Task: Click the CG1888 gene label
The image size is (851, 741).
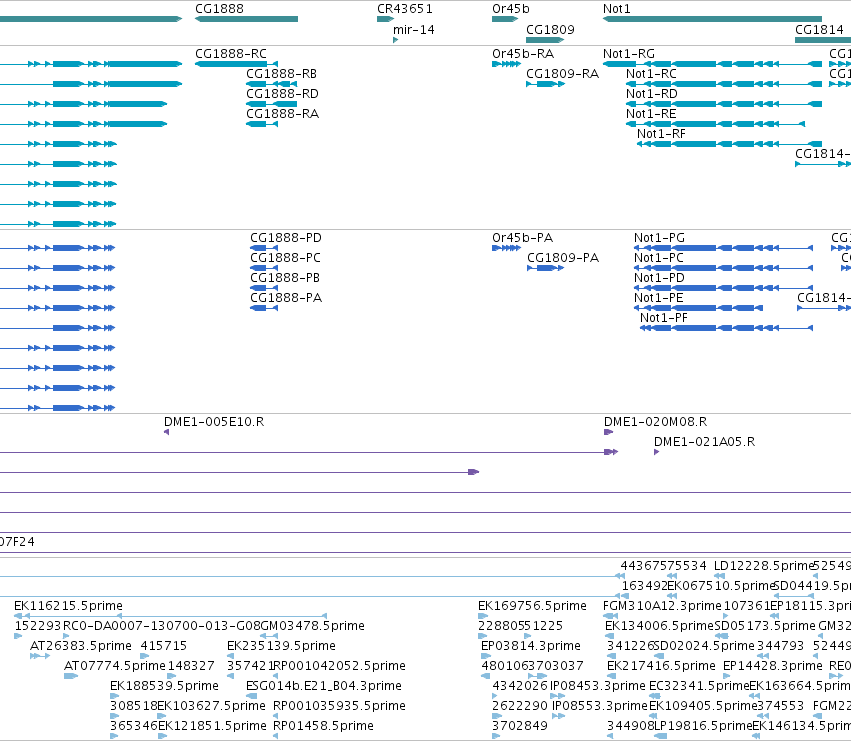Action: point(219,9)
